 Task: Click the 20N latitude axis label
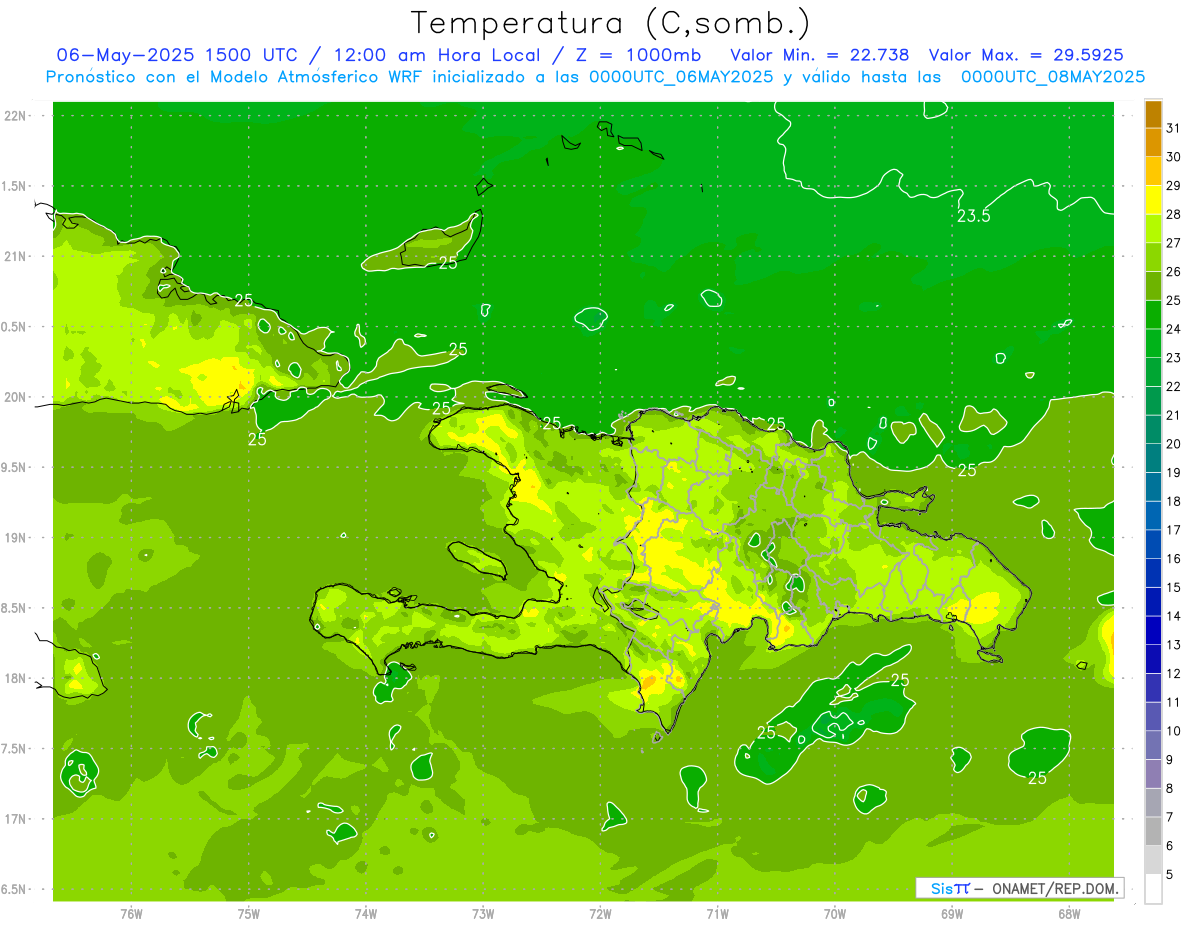click(x=17, y=397)
